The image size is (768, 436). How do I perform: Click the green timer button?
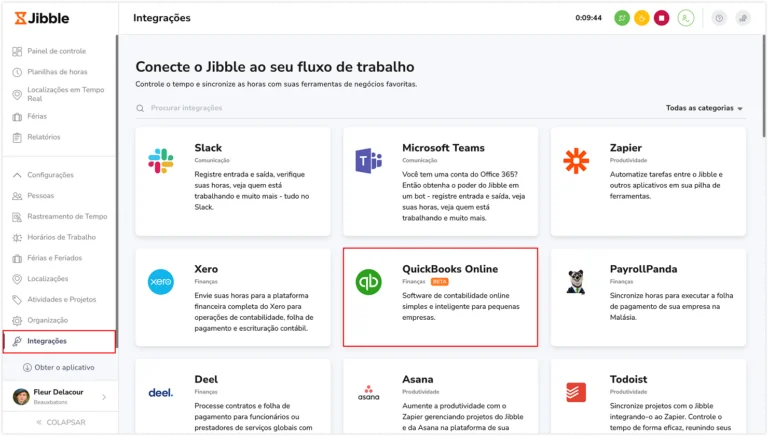pos(622,18)
